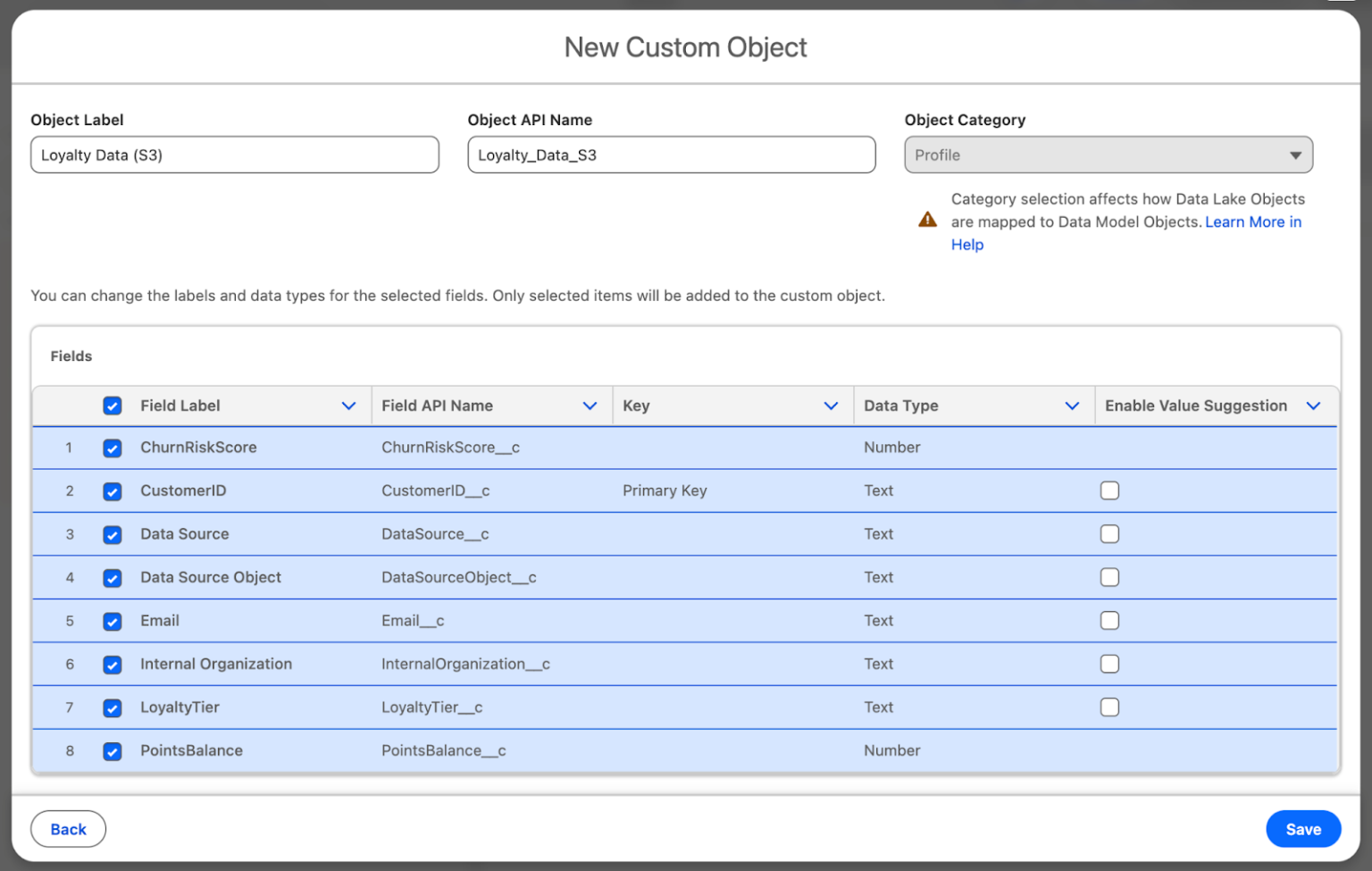Screen dimensions: 1372x871
Task: Click the LoyaltyTier__c API name cell
Action: pos(431,707)
